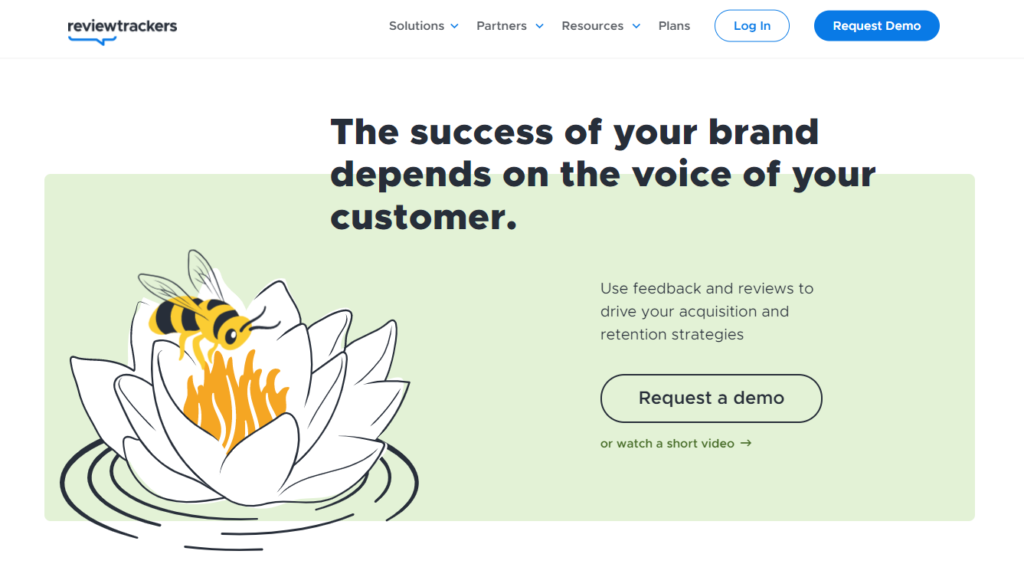The width and height of the screenshot is (1024, 564).
Task: Expand the Solutions dropdown chevron
Action: pyautogui.click(x=455, y=26)
